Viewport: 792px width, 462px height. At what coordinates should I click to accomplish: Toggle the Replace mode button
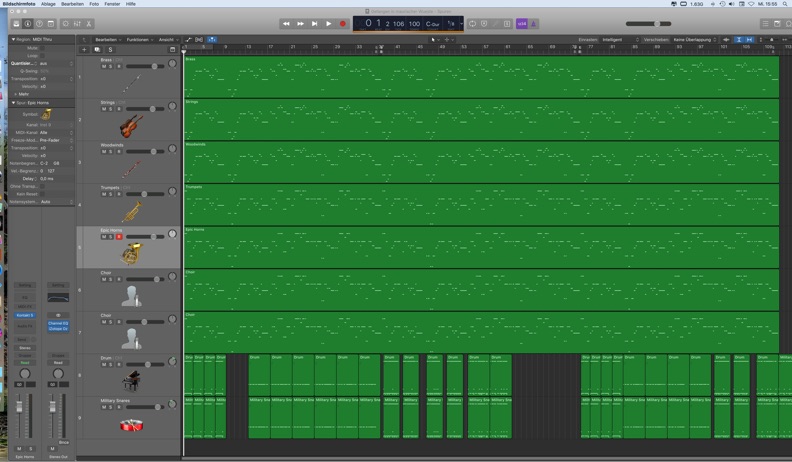point(484,24)
